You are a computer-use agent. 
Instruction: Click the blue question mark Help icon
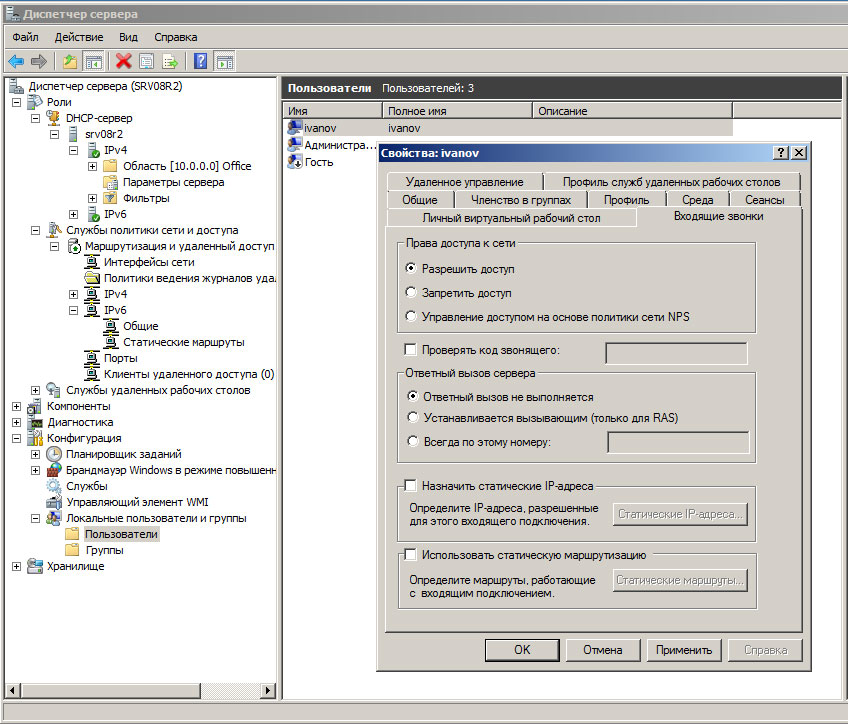pyautogui.click(x=201, y=61)
